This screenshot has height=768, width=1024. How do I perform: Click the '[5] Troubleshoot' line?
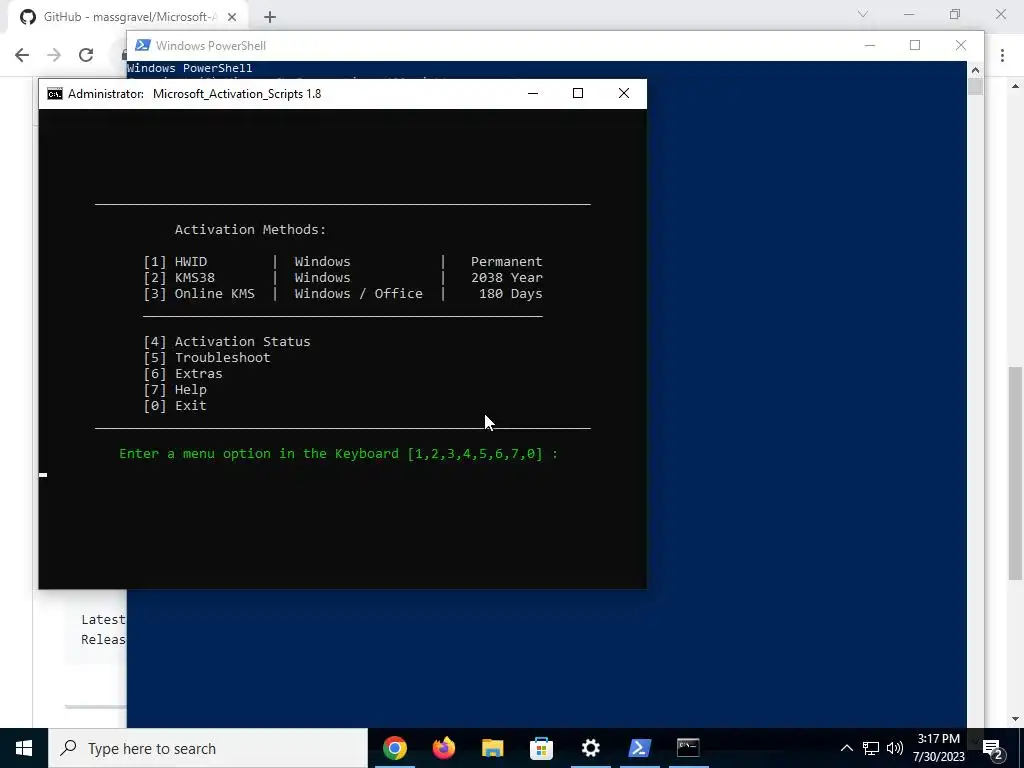(207, 357)
